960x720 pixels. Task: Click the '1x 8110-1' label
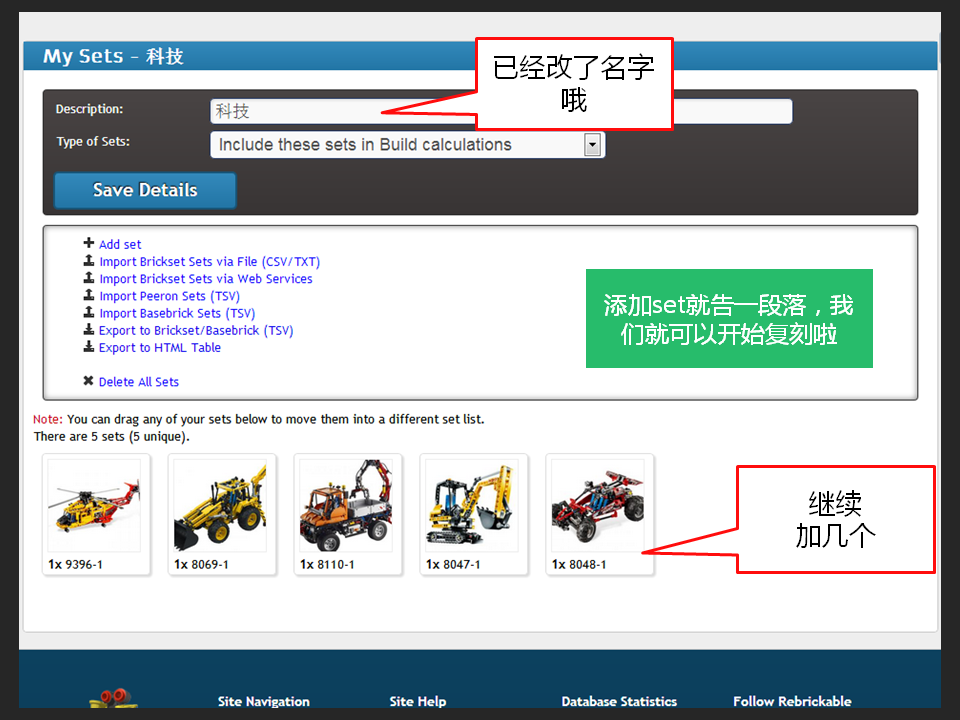point(327,564)
